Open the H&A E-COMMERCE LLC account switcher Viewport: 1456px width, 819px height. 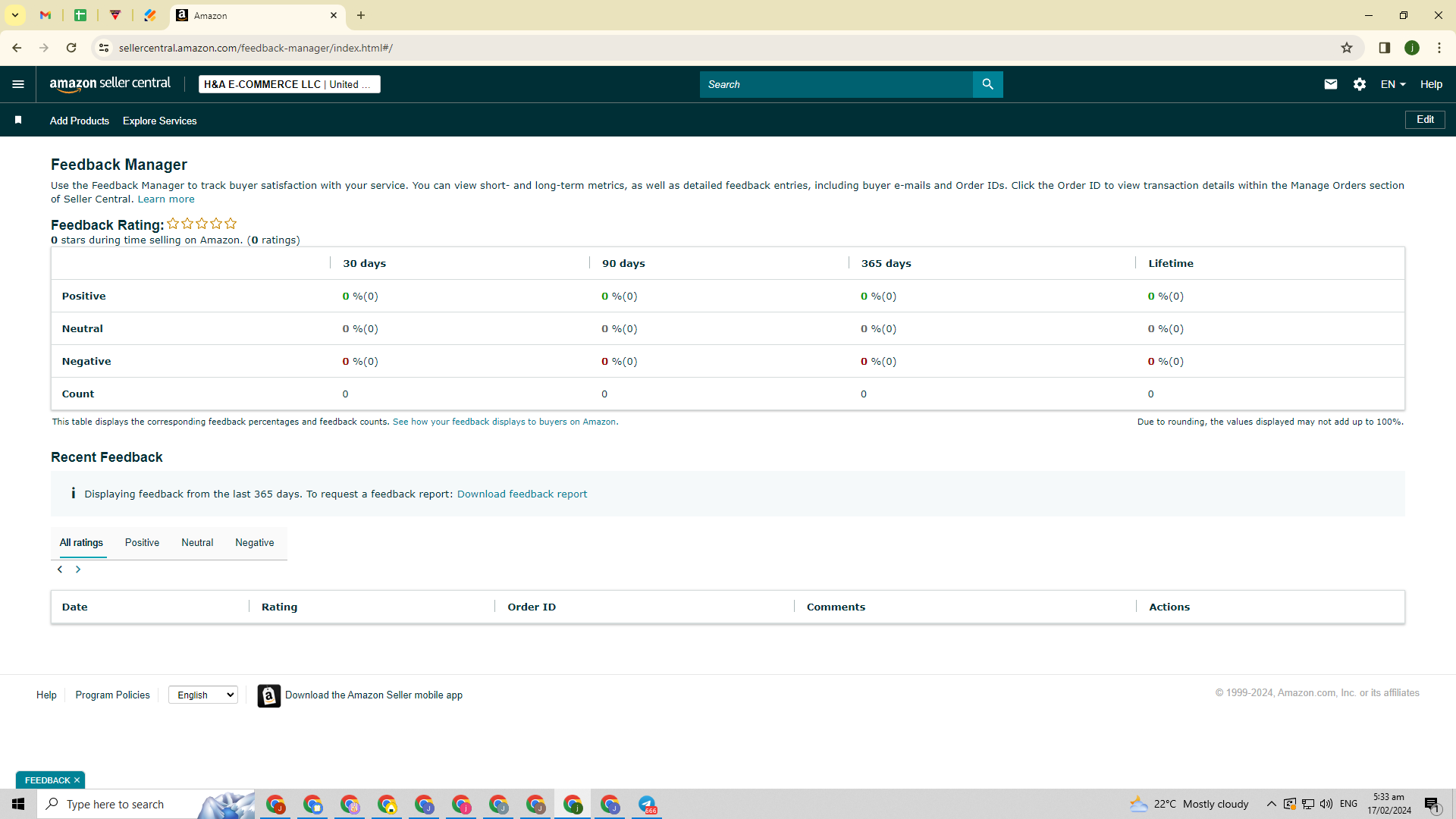[289, 84]
